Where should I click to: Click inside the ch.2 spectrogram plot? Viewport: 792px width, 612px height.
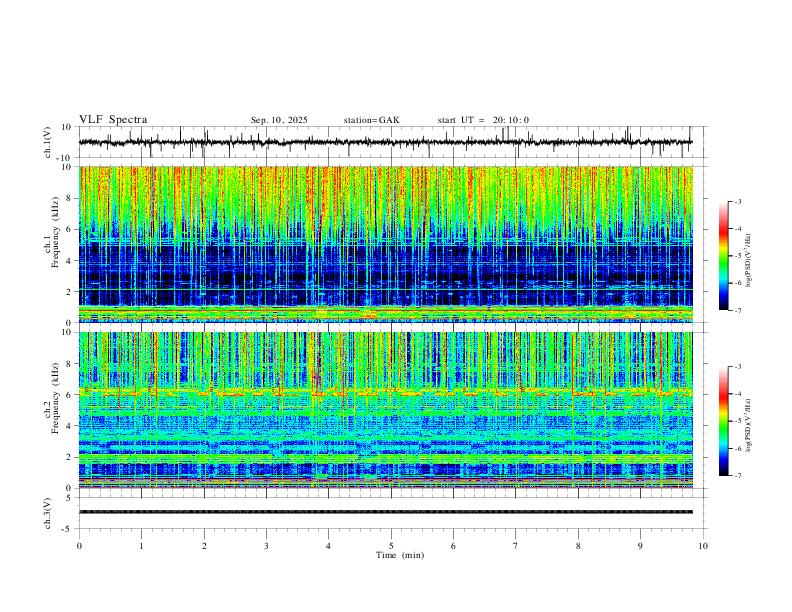click(386, 410)
